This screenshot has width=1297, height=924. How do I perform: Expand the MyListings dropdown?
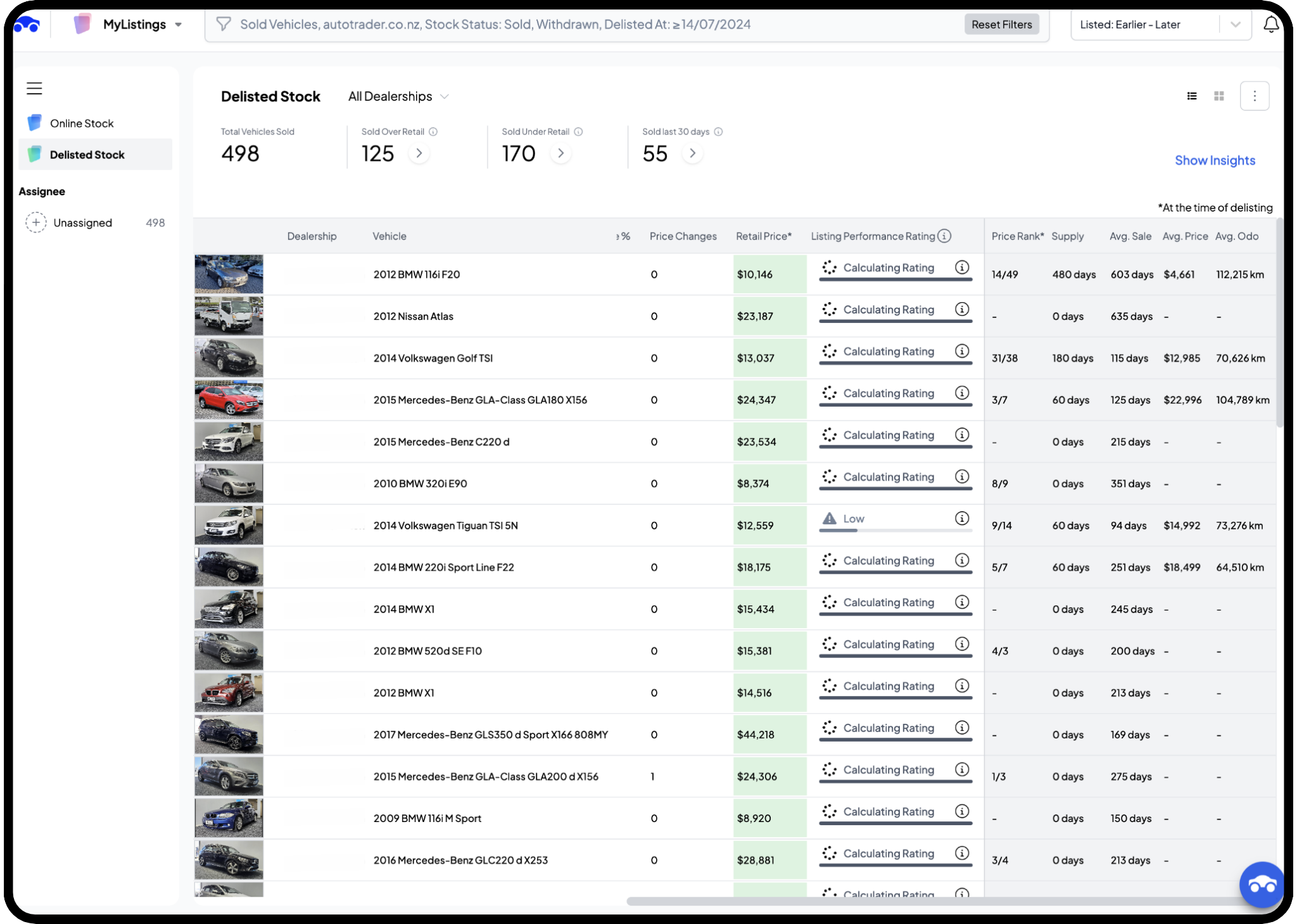pos(179,25)
